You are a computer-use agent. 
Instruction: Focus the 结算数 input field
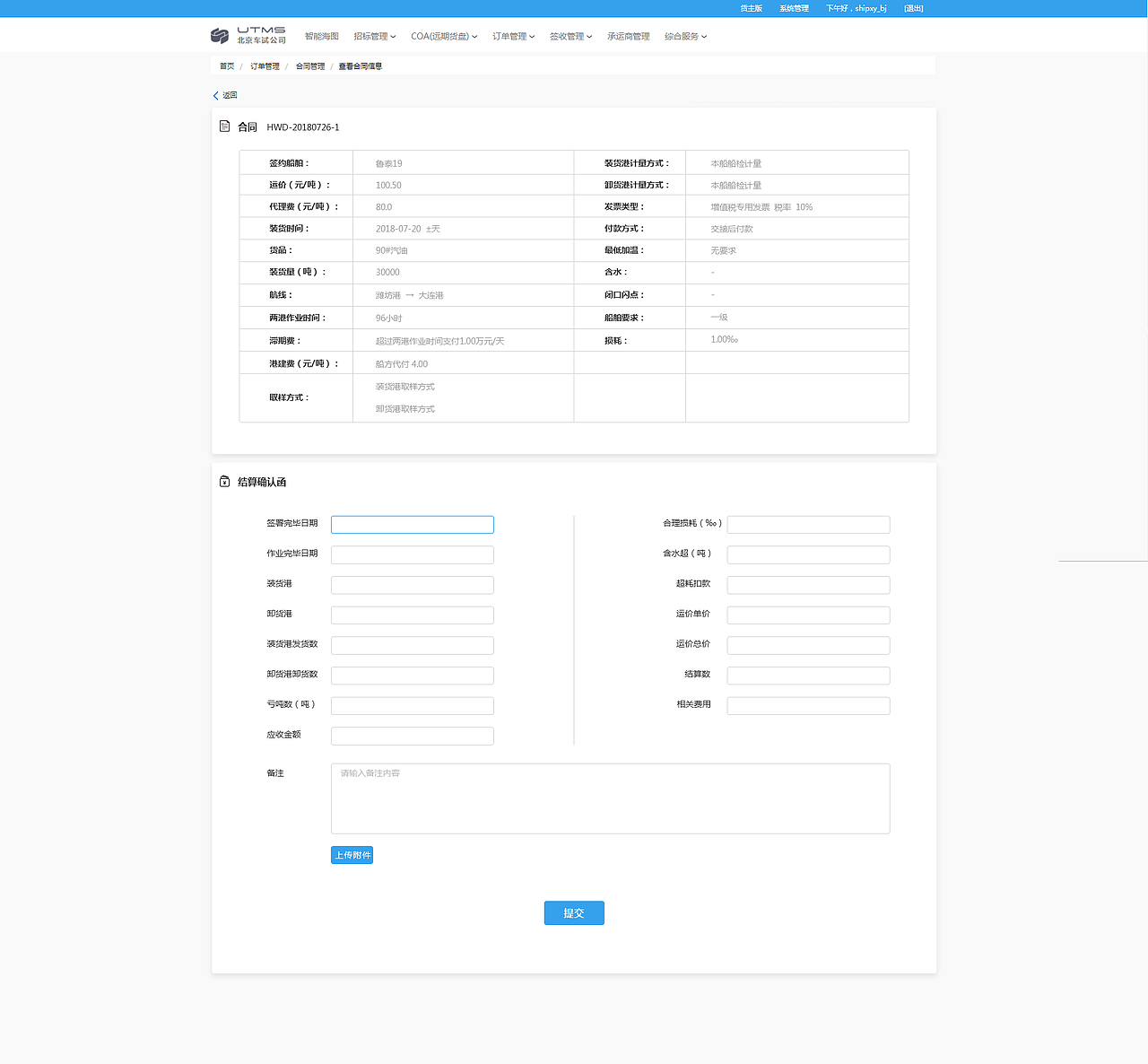point(808,676)
